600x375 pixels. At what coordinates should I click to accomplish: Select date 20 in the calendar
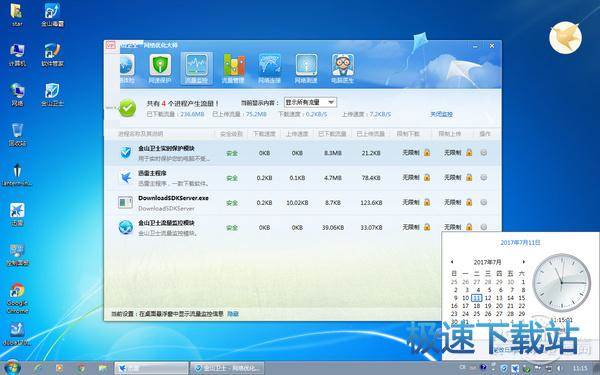point(499,306)
